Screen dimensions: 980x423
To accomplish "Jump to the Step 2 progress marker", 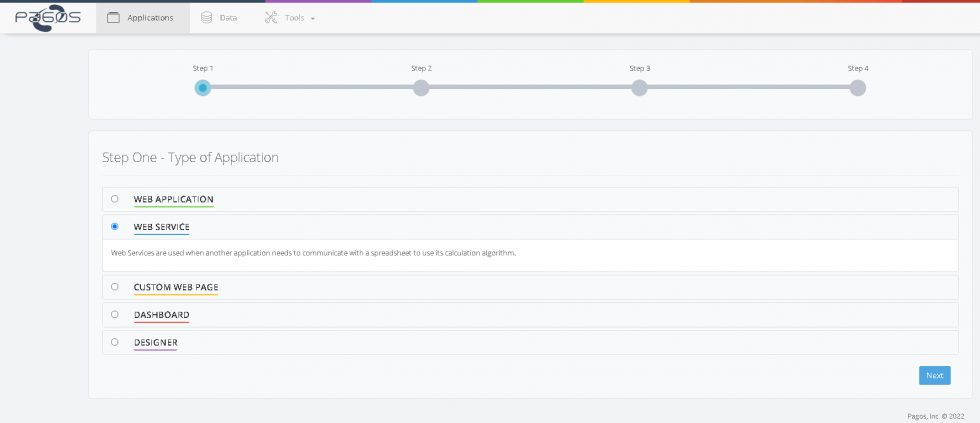I will coord(421,88).
